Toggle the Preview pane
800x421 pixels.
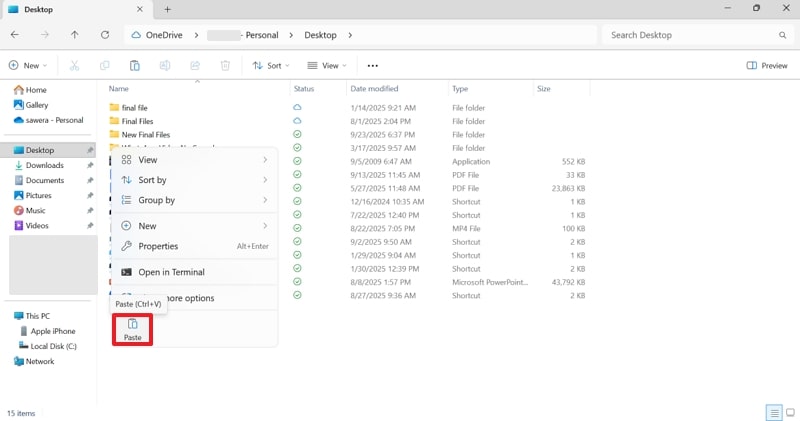pyautogui.click(x=767, y=66)
